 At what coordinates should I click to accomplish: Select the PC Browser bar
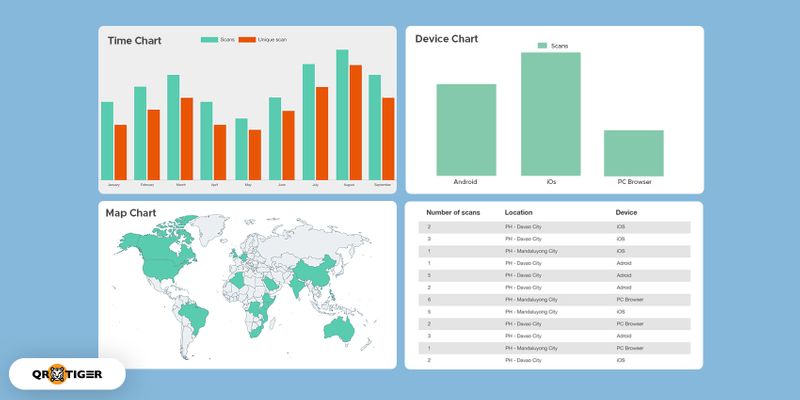[633, 152]
